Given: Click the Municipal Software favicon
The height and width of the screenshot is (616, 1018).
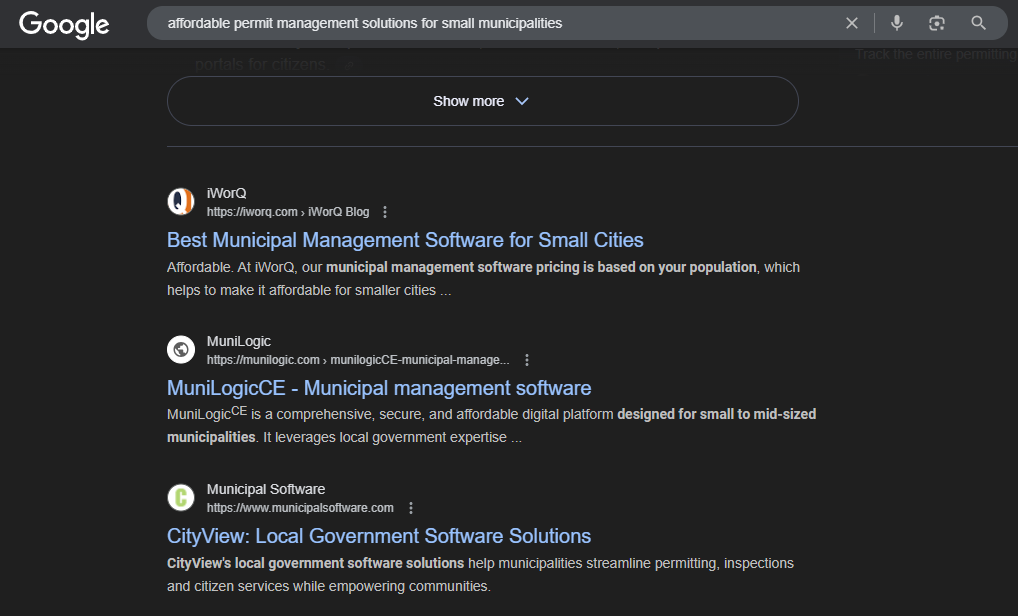Looking at the screenshot, I should pos(181,498).
